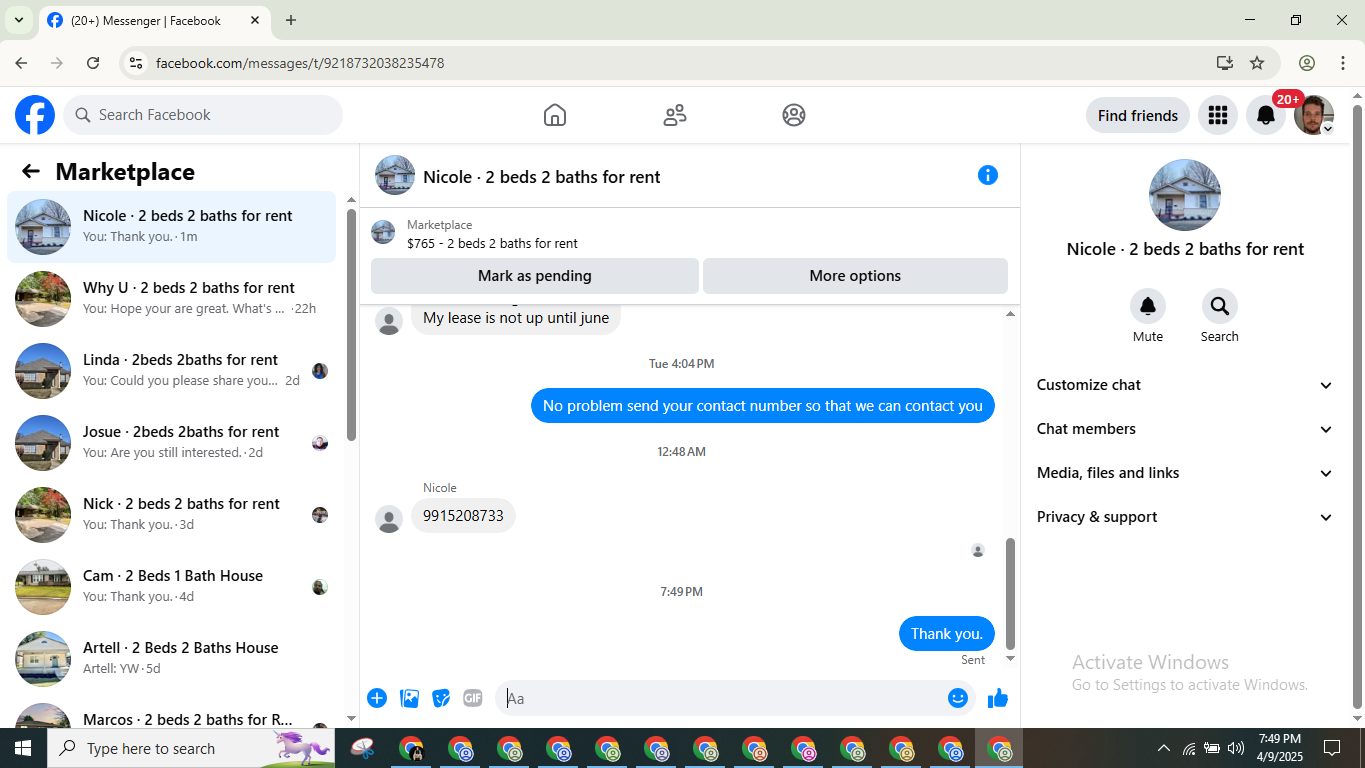This screenshot has width=1365, height=768.
Task: Click the Search Facebook field
Action: [203, 115]
